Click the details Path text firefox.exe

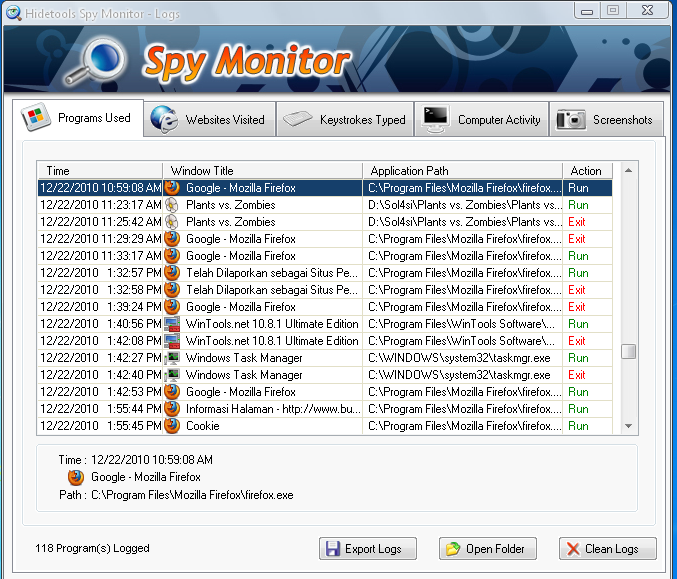[x=192, y=495]
